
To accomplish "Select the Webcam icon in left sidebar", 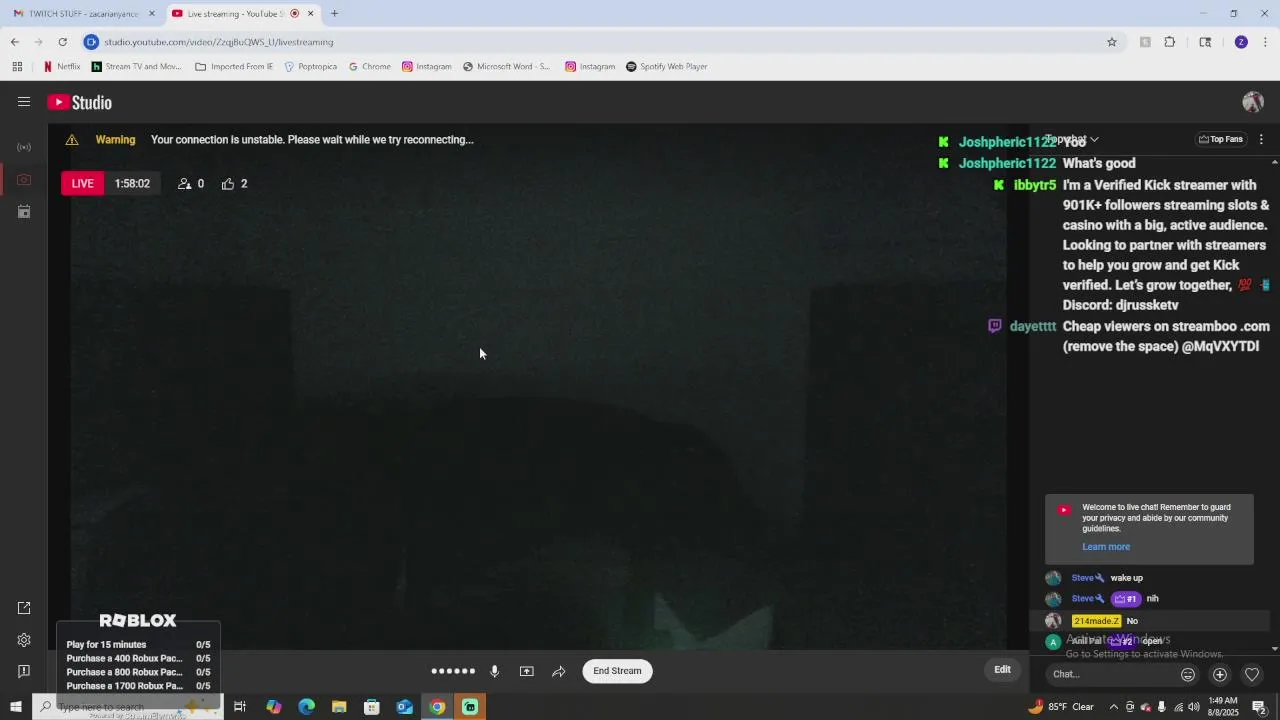I will click(x=24, y=180).
